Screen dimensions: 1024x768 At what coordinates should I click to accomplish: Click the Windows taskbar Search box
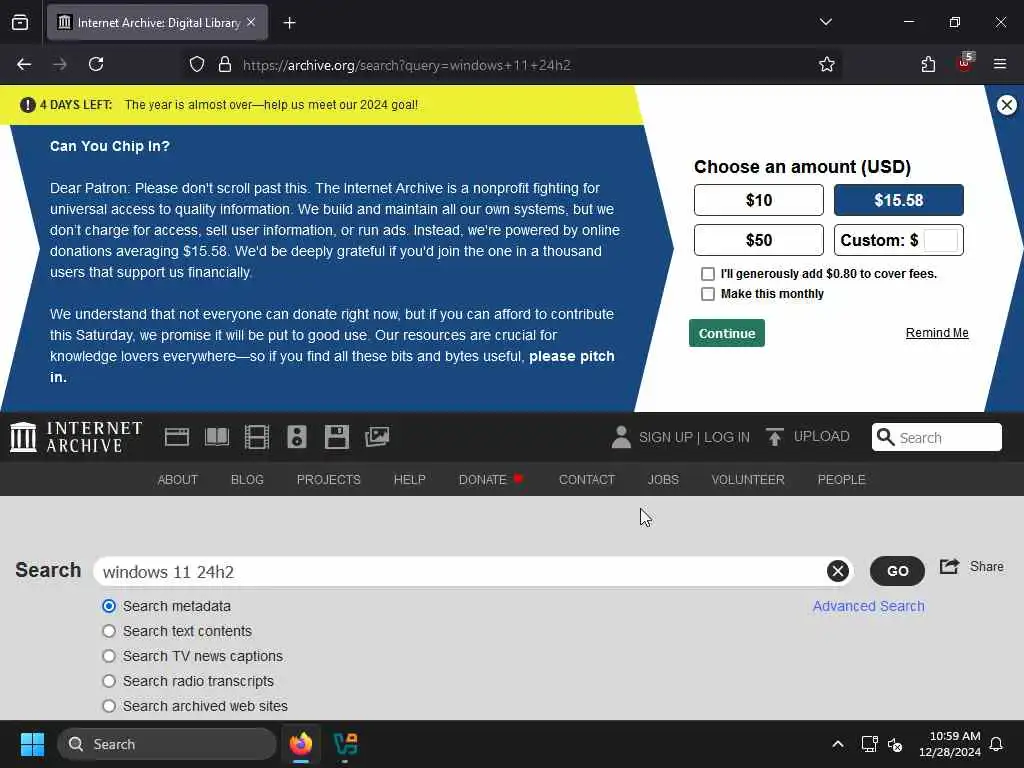(167, 744)
